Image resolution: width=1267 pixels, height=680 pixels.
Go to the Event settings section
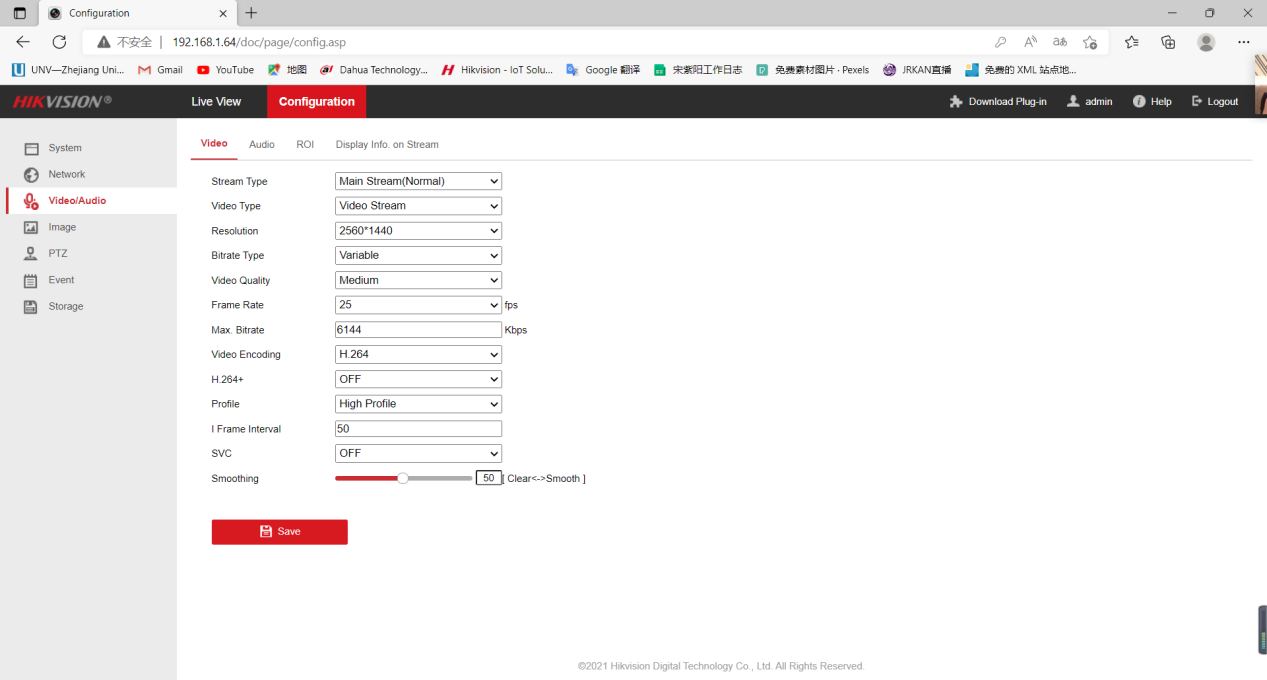tap(61, 280)
